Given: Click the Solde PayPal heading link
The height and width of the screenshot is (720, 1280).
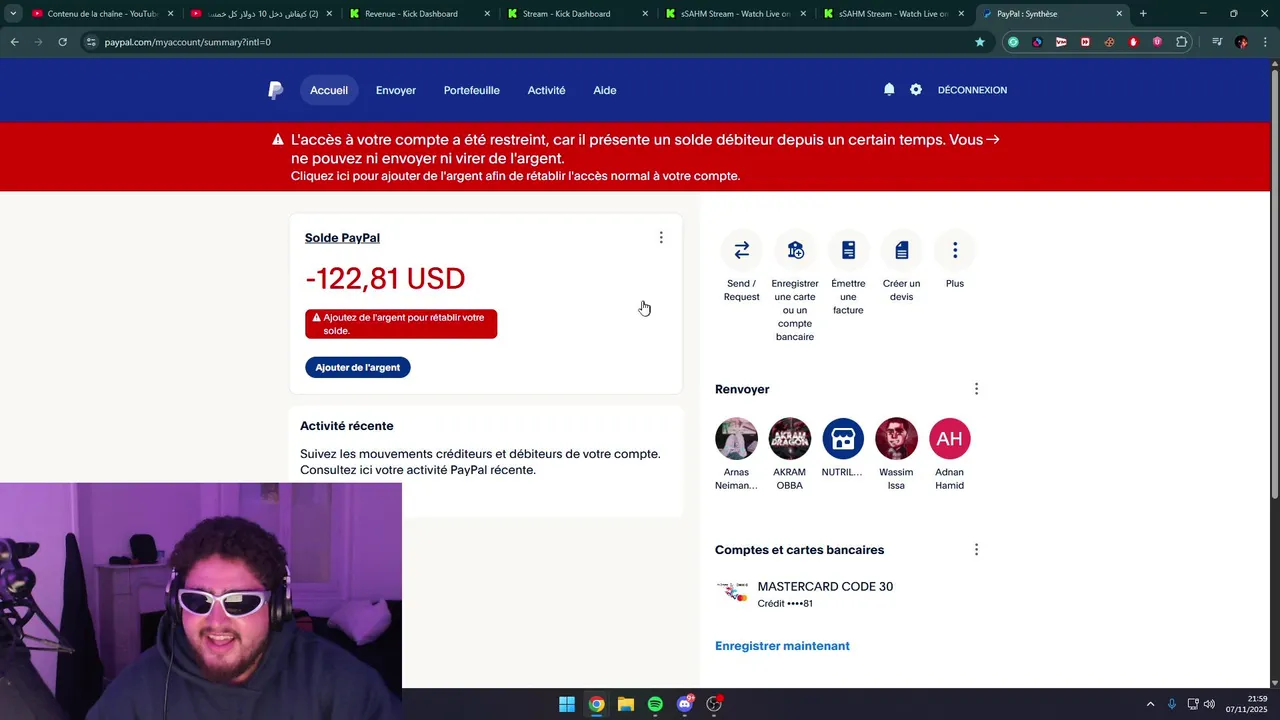Looking at the screenshot, I should 342,238.
